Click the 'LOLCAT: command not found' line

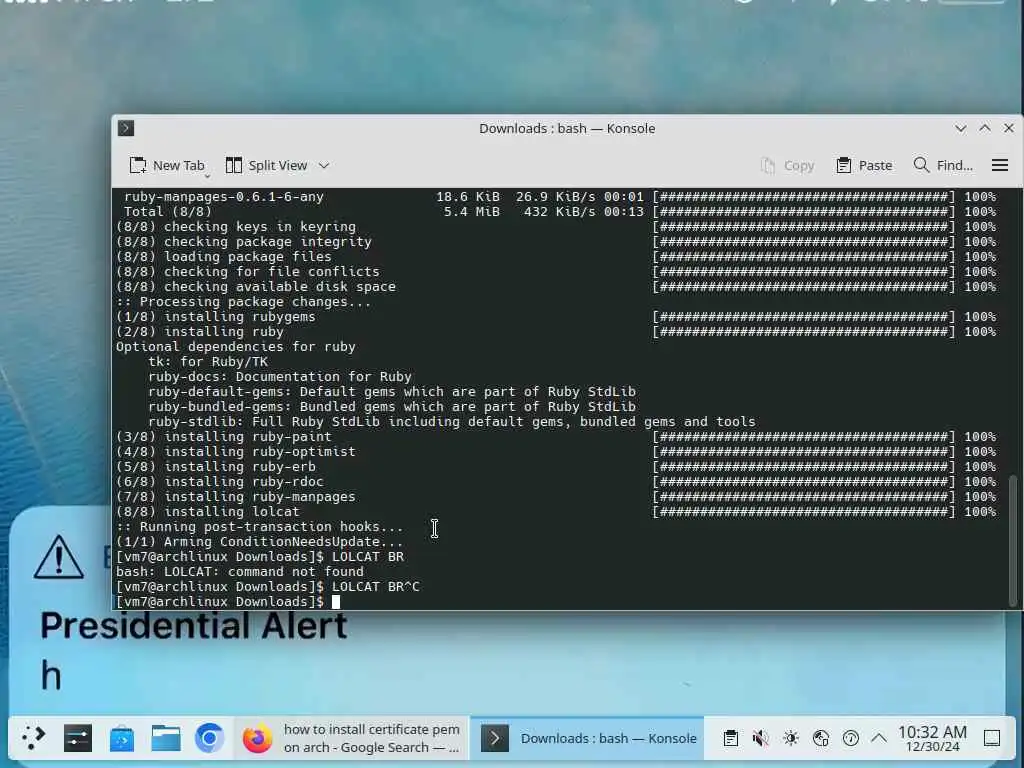240,571
